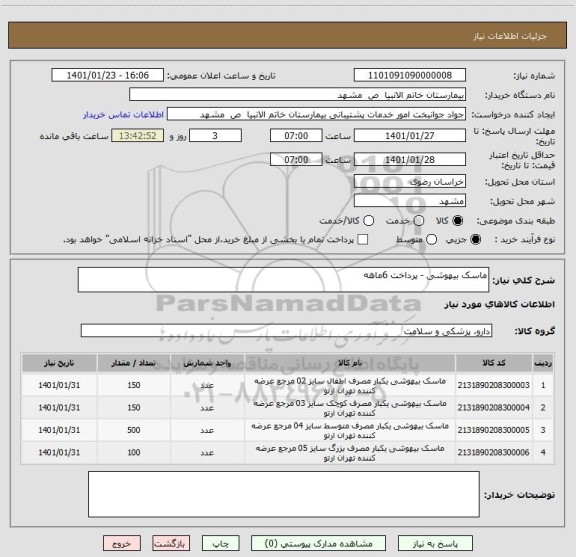The height and width of the screenshot is (557, 576).
Task: Select the کالا radio button
Action: point(458,220)
